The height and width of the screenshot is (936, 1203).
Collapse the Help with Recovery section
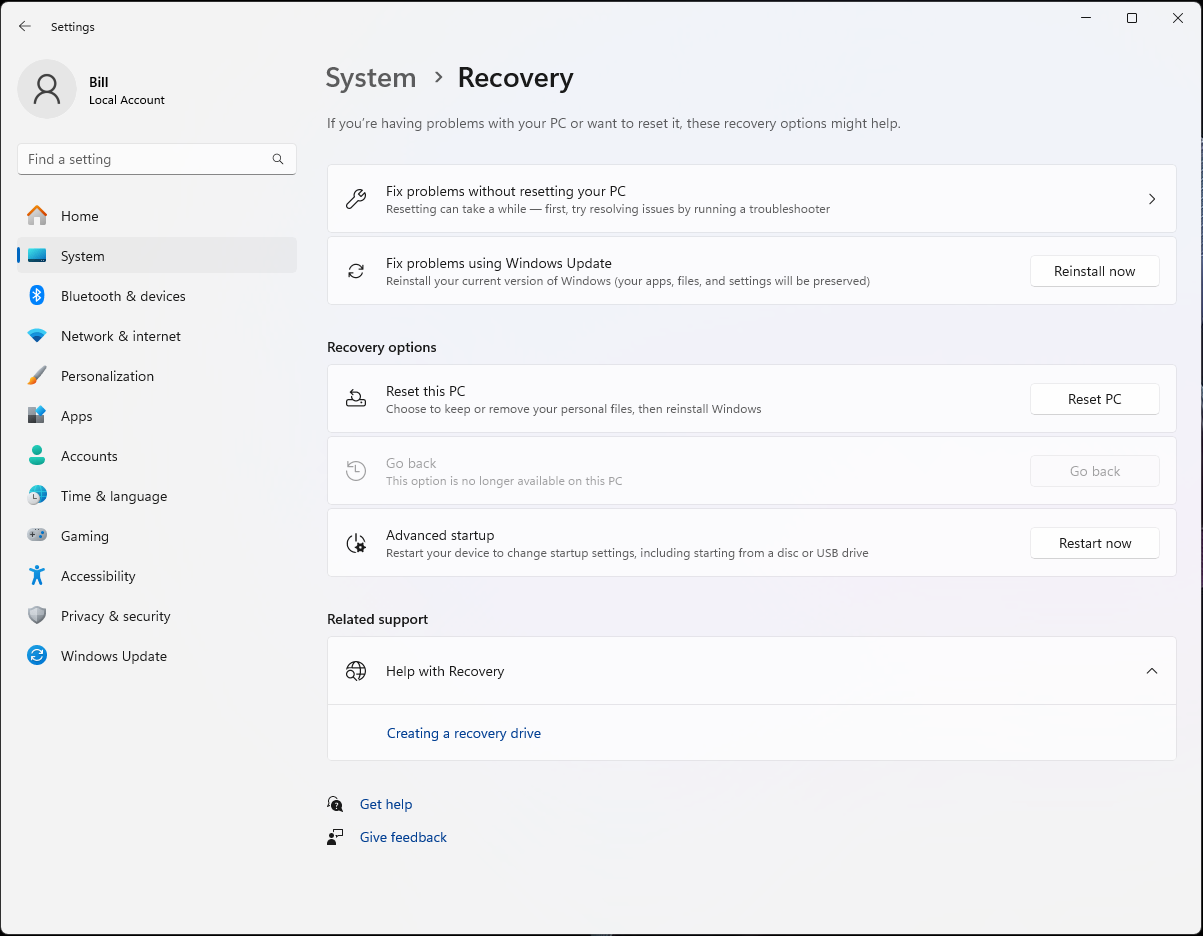tap(1152, 671)
